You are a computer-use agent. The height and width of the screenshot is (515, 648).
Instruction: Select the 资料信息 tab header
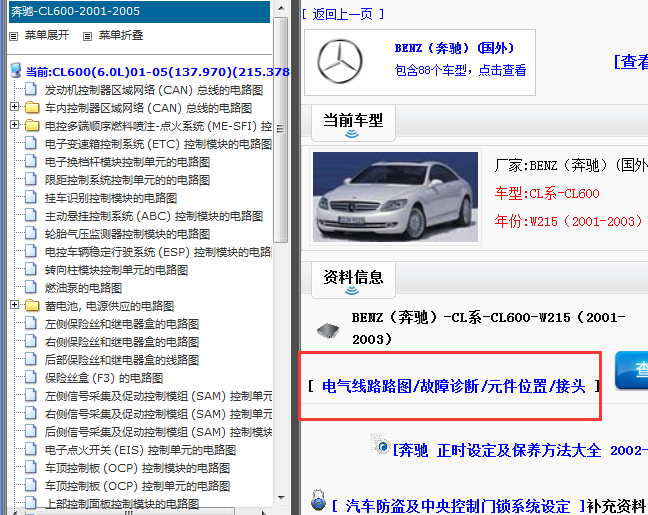353,280
